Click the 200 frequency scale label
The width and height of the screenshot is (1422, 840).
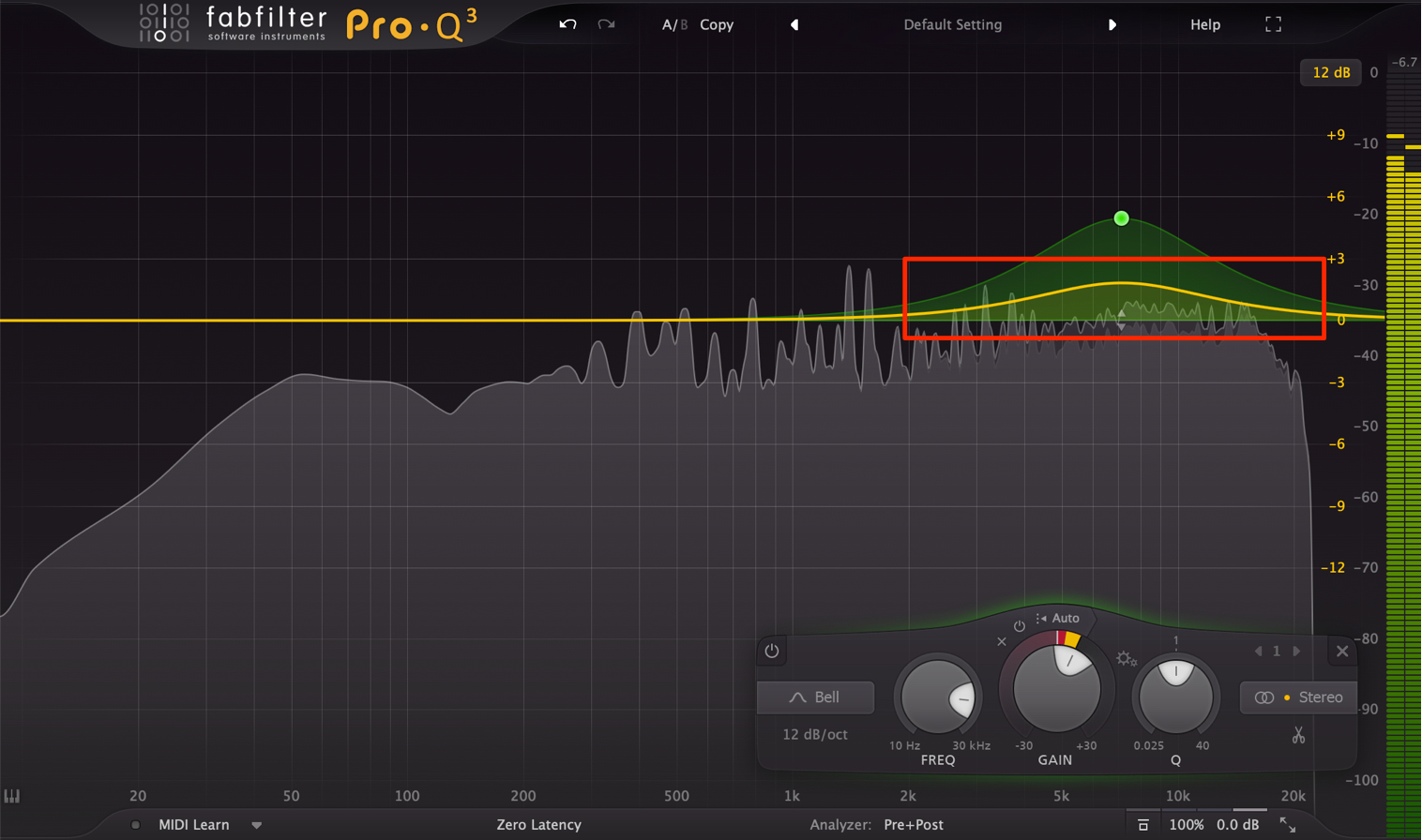(522, 796)
